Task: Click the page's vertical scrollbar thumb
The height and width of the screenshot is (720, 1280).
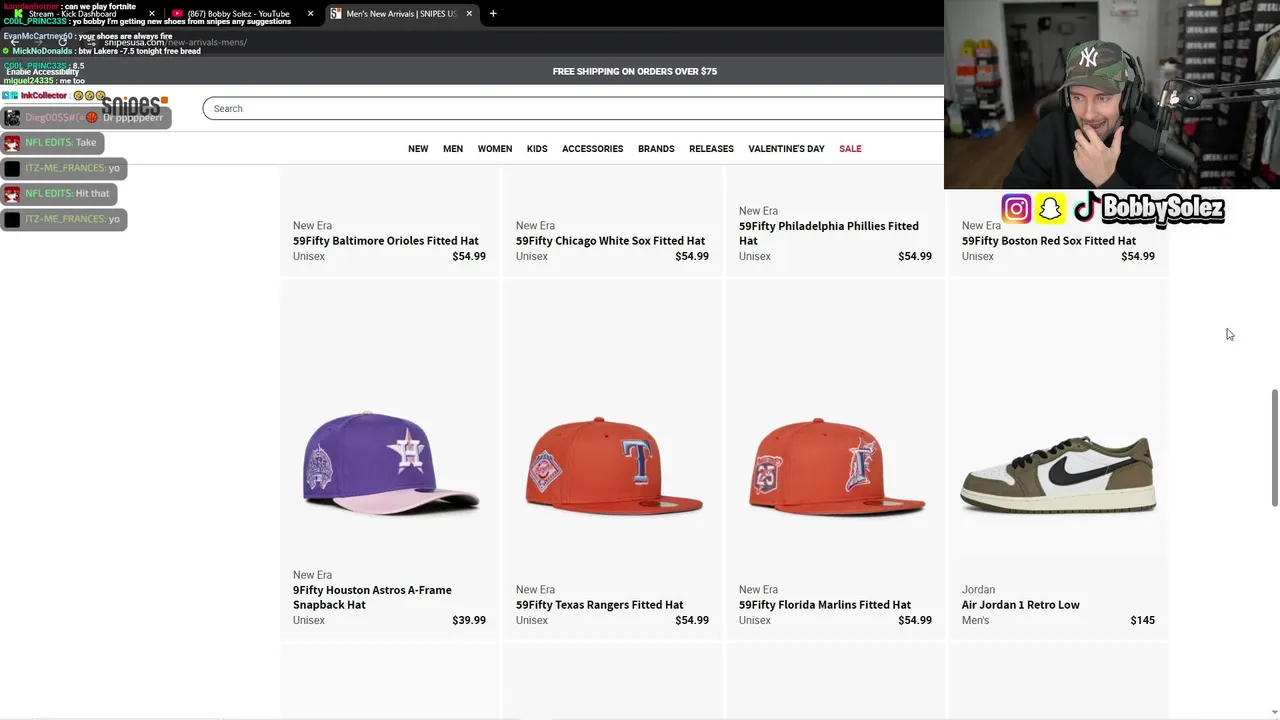Action: coord(1274,448)
